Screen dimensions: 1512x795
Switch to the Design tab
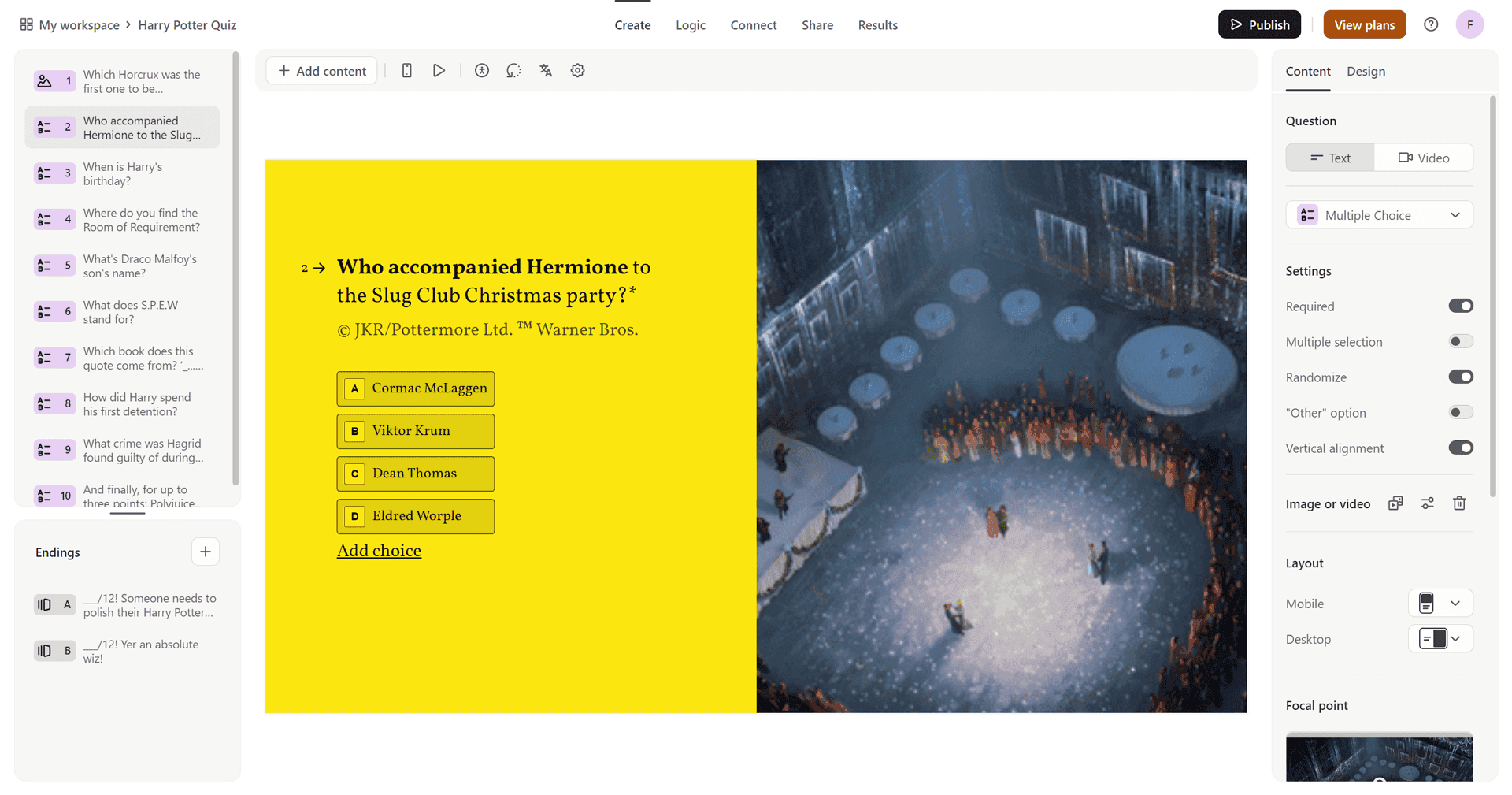(1366, 71)
